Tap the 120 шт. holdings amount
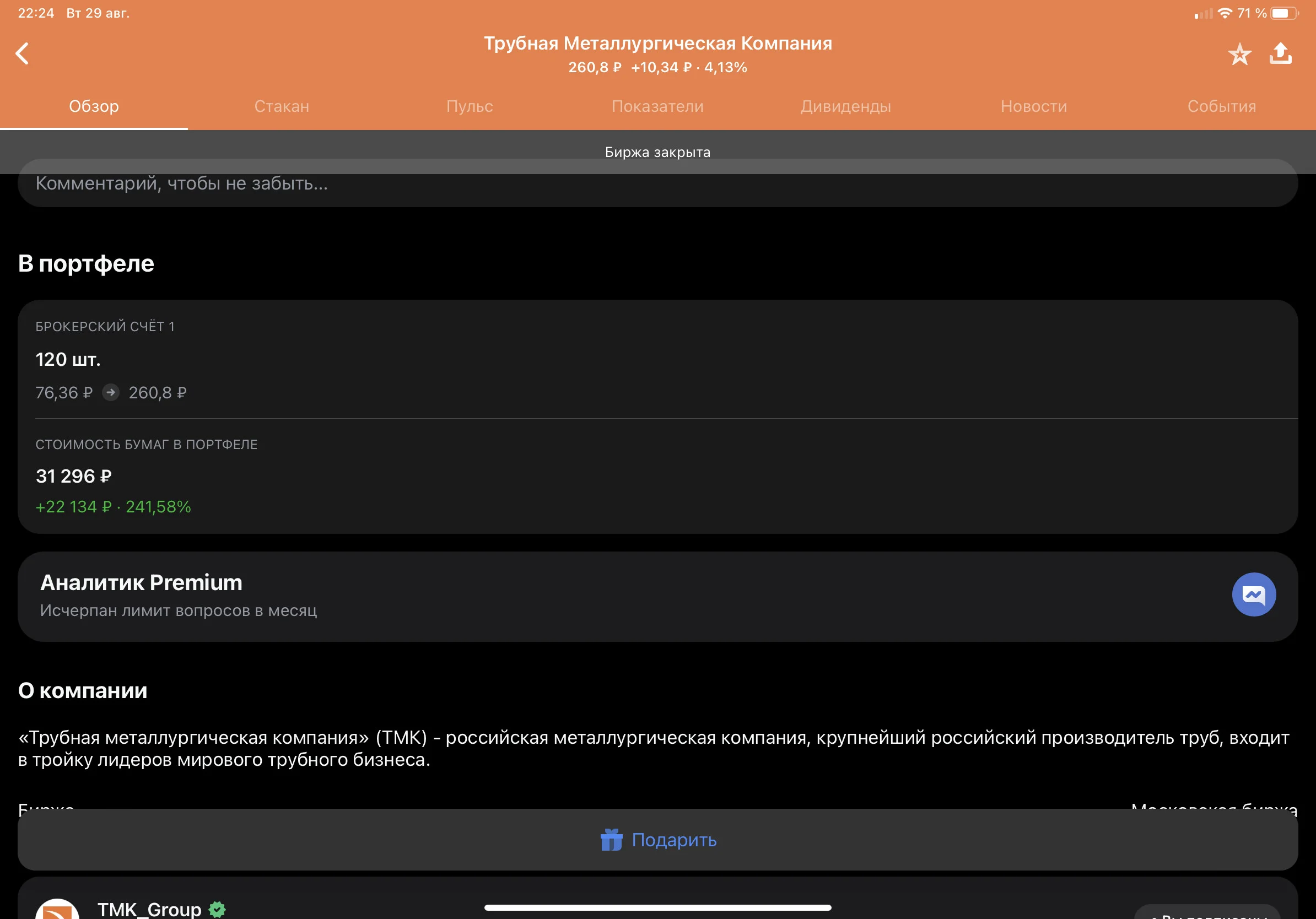 tap(68, 359)
